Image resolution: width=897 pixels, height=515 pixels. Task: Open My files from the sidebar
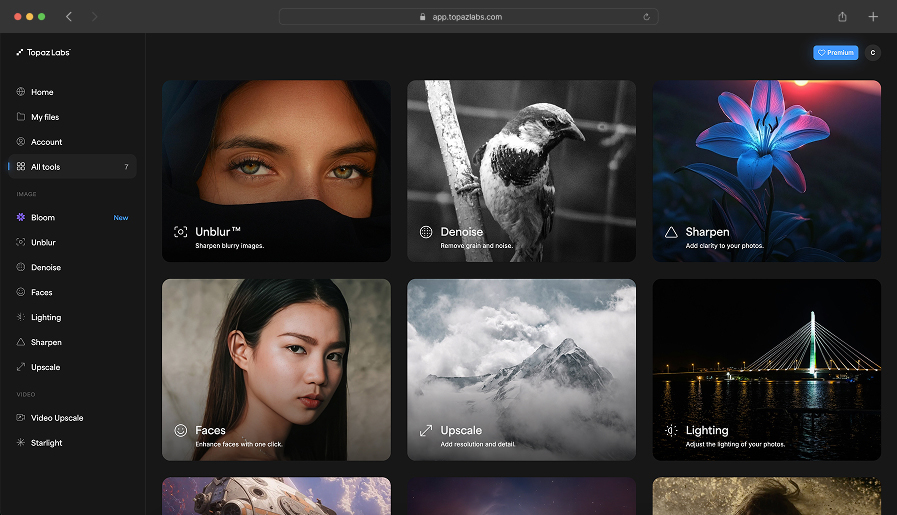click(x=72, y=117)
